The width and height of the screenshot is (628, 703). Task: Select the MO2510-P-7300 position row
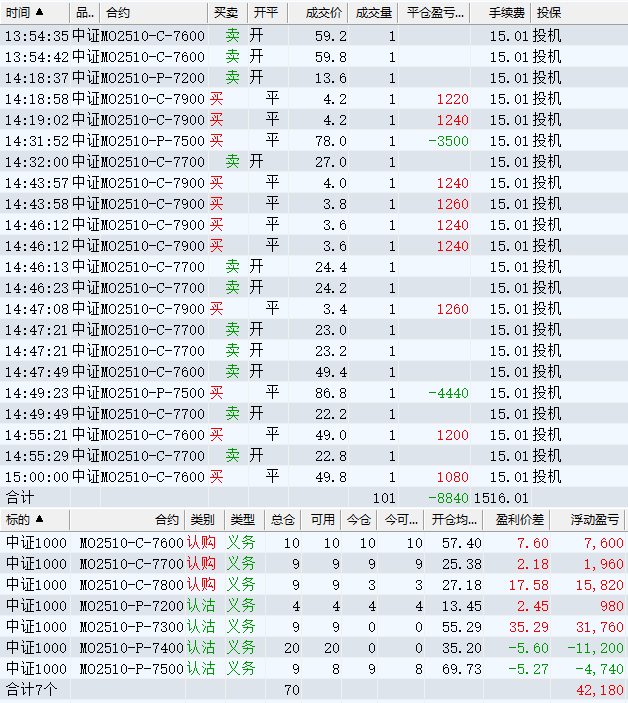click(300, 626)
